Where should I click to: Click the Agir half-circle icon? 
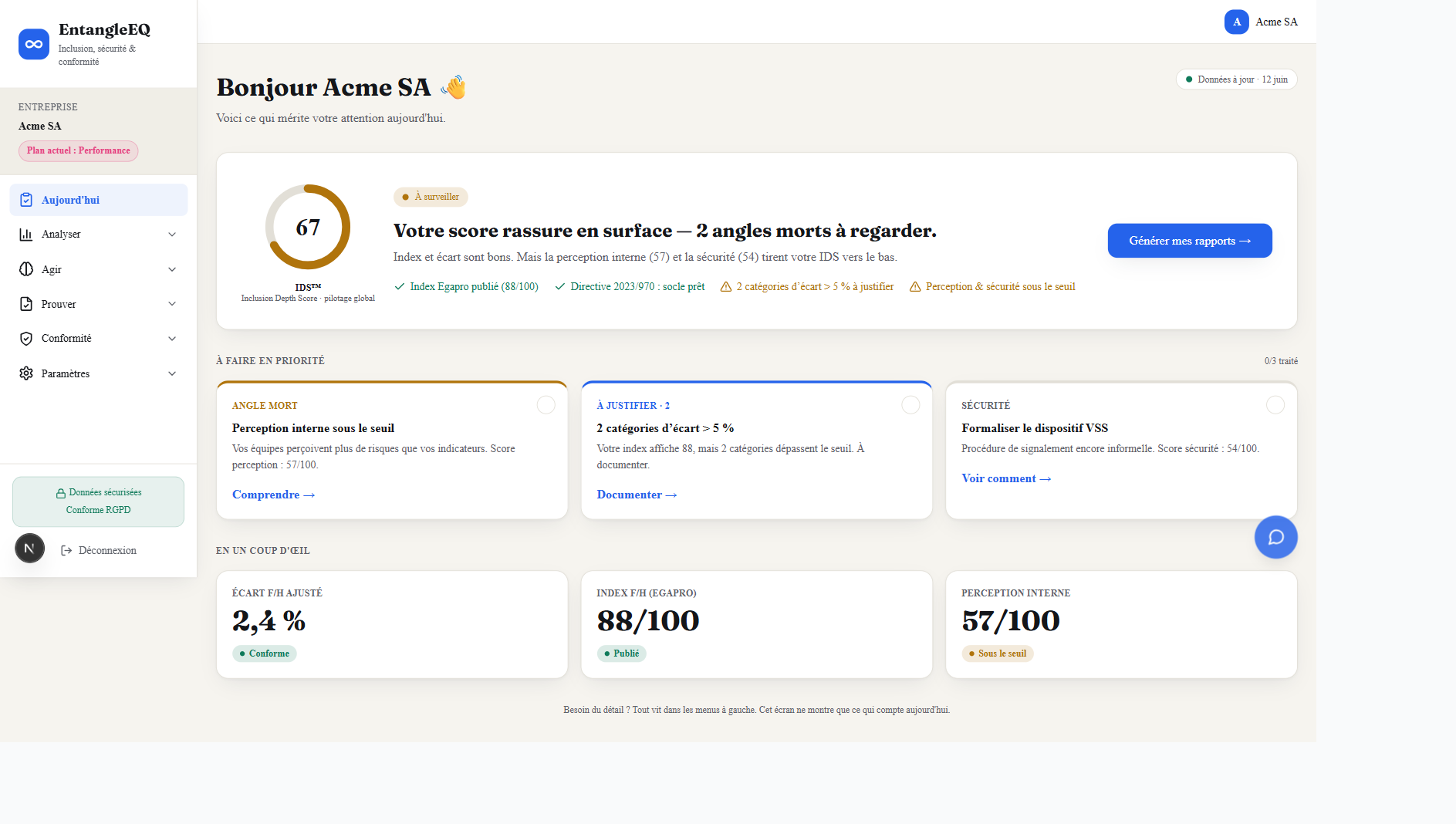(x=26, y=269)
